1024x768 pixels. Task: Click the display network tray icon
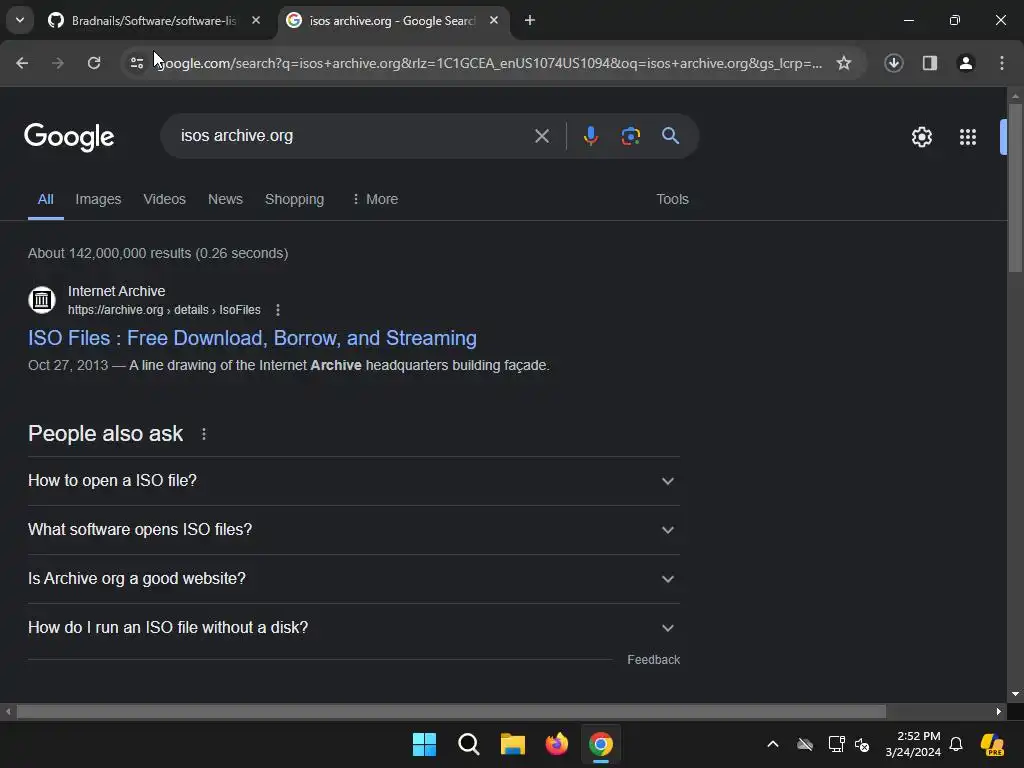pos(837,744)
